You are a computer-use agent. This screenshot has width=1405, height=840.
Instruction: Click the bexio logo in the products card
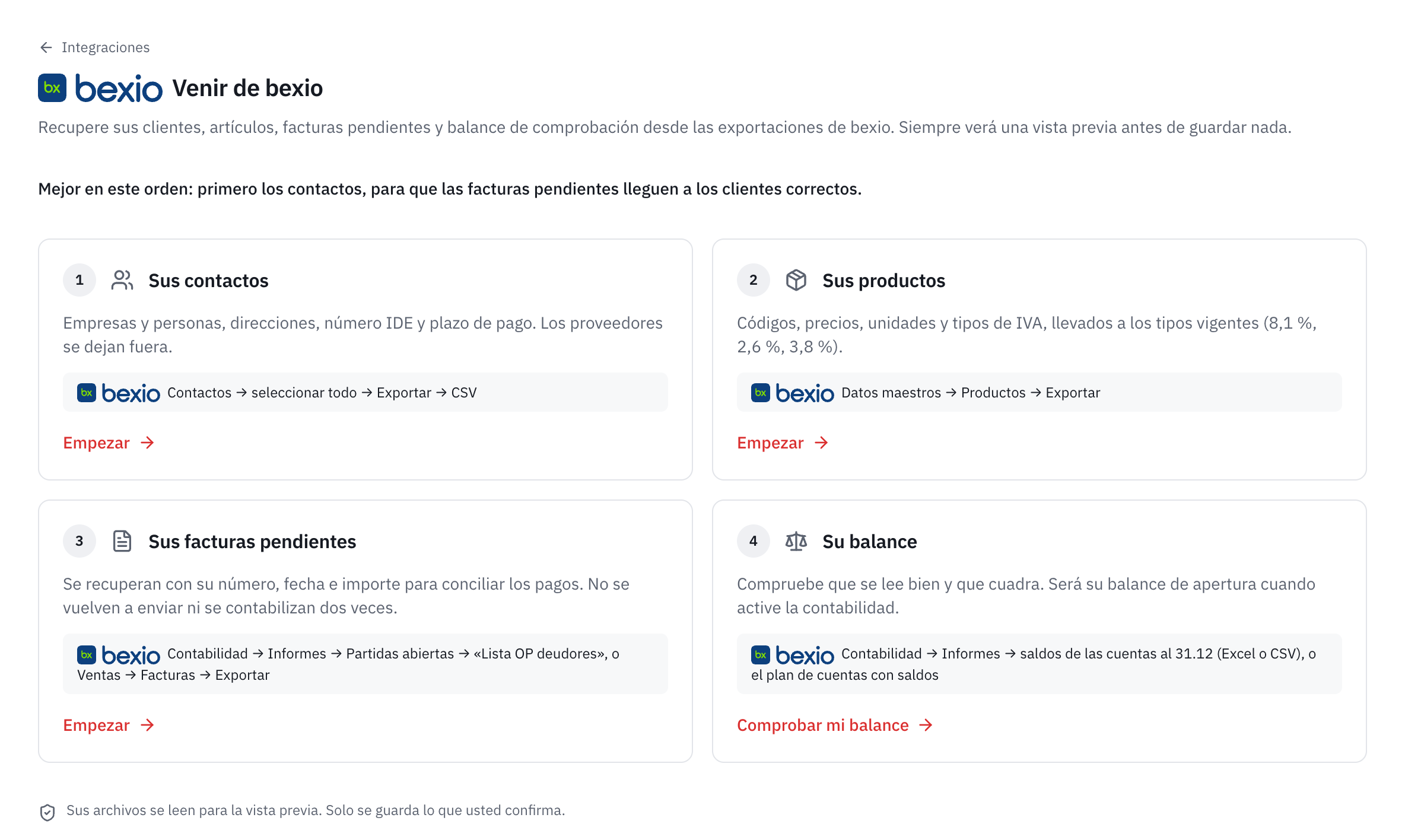coord(793,393)
